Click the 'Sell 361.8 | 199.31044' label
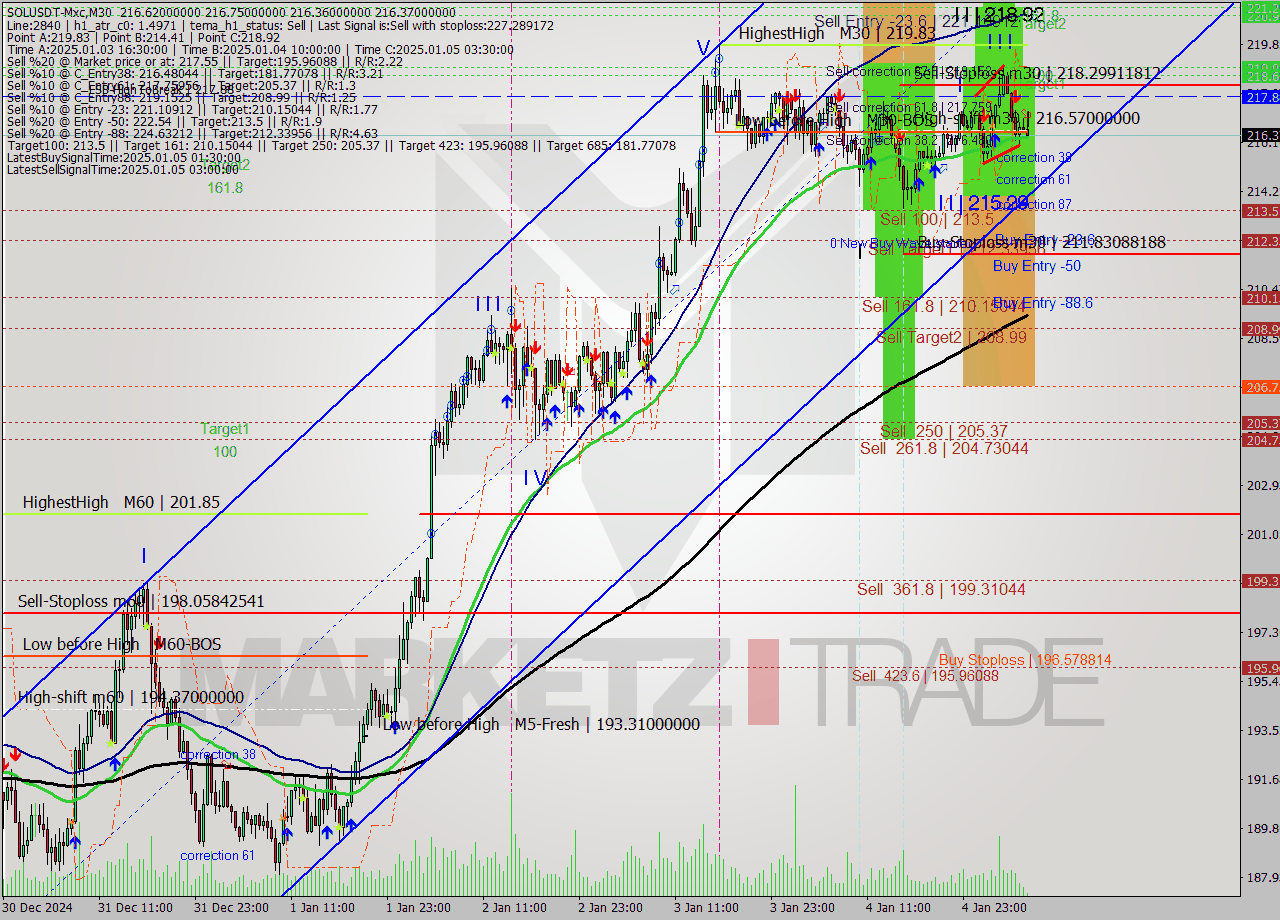Image resolution: width=1280 pixels, height=920 pixels. tap(941, 589)
